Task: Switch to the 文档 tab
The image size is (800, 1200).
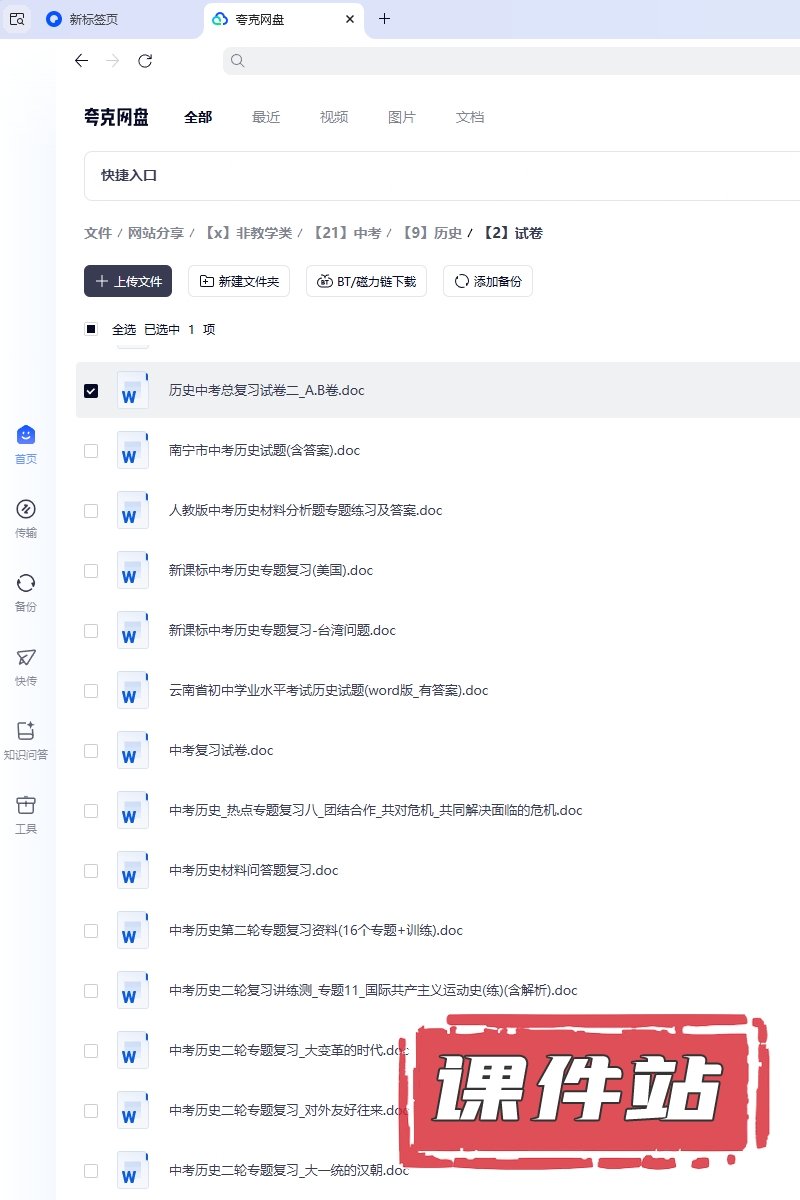Action: (x=470, y=117)
